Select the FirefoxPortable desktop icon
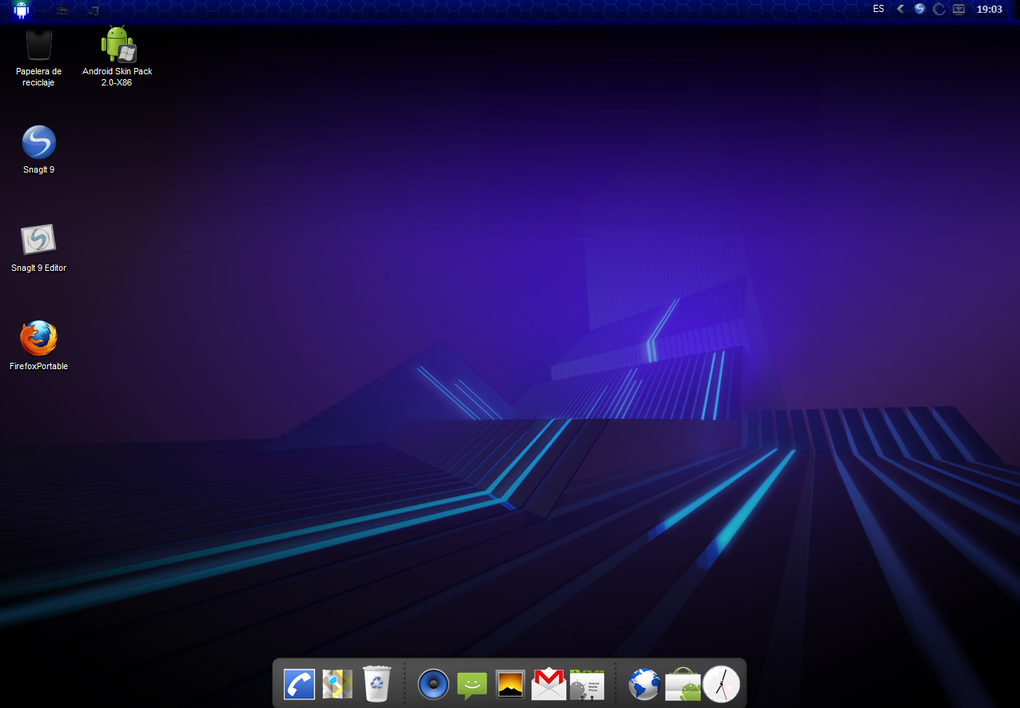The width and height of the screenshot is (1020, 708). 38,346
